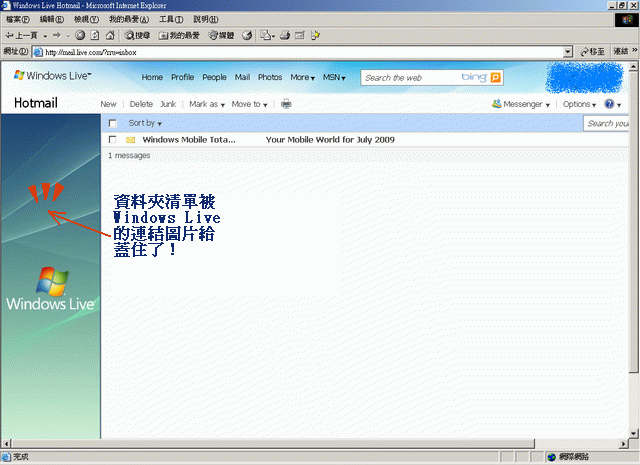
Task: Tick the select-all checkbox beside Sort by
Action: [113, 123]
